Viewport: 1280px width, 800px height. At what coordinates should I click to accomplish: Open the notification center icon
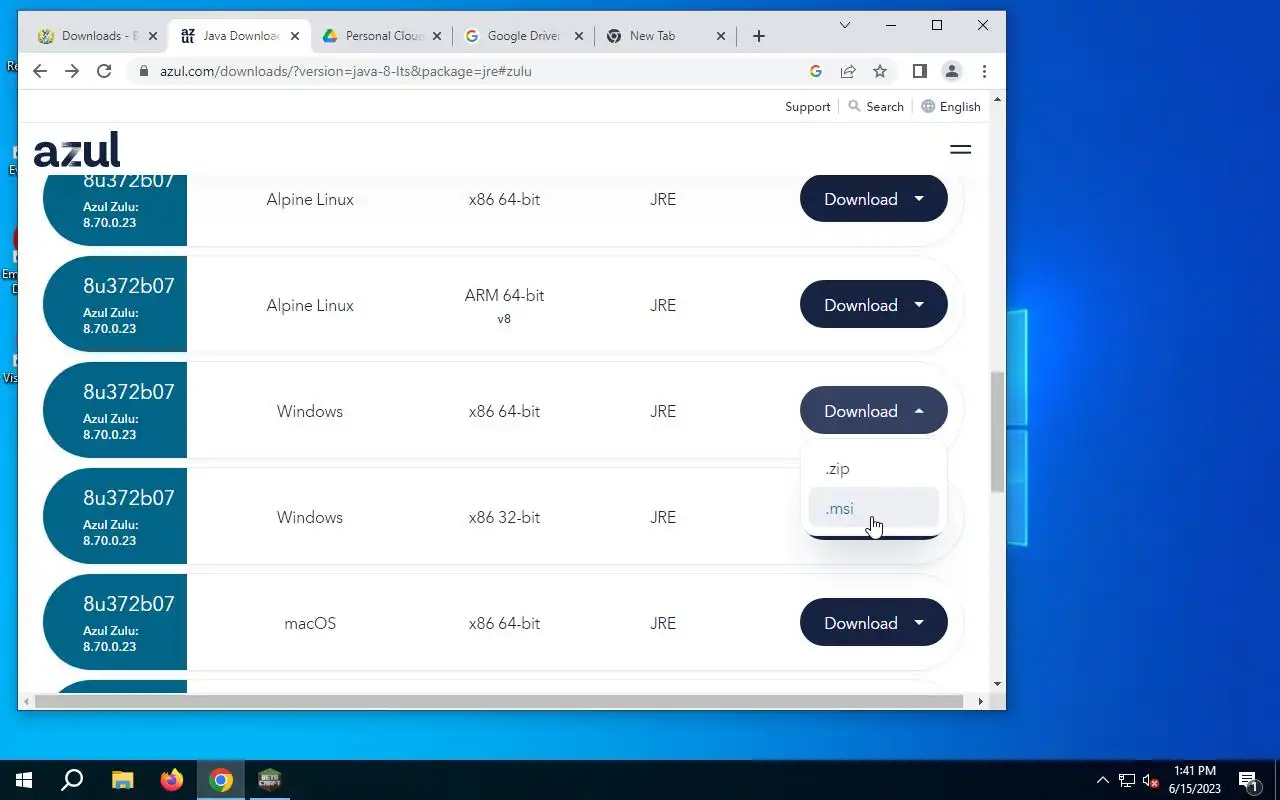click(1248, 780)
